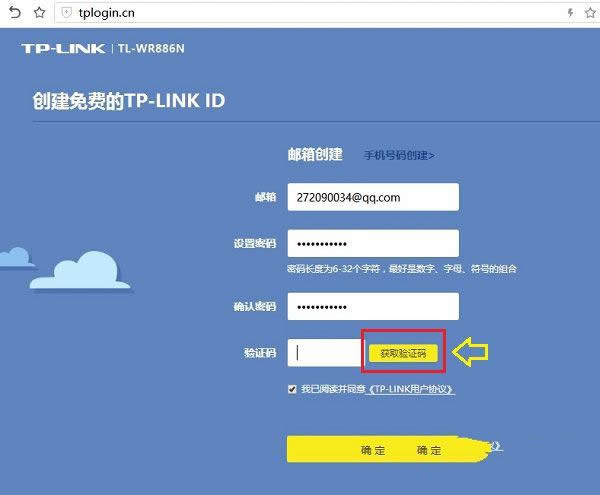Toggle the 我已阅读并同意 agreement checkbox

point(292,388)
